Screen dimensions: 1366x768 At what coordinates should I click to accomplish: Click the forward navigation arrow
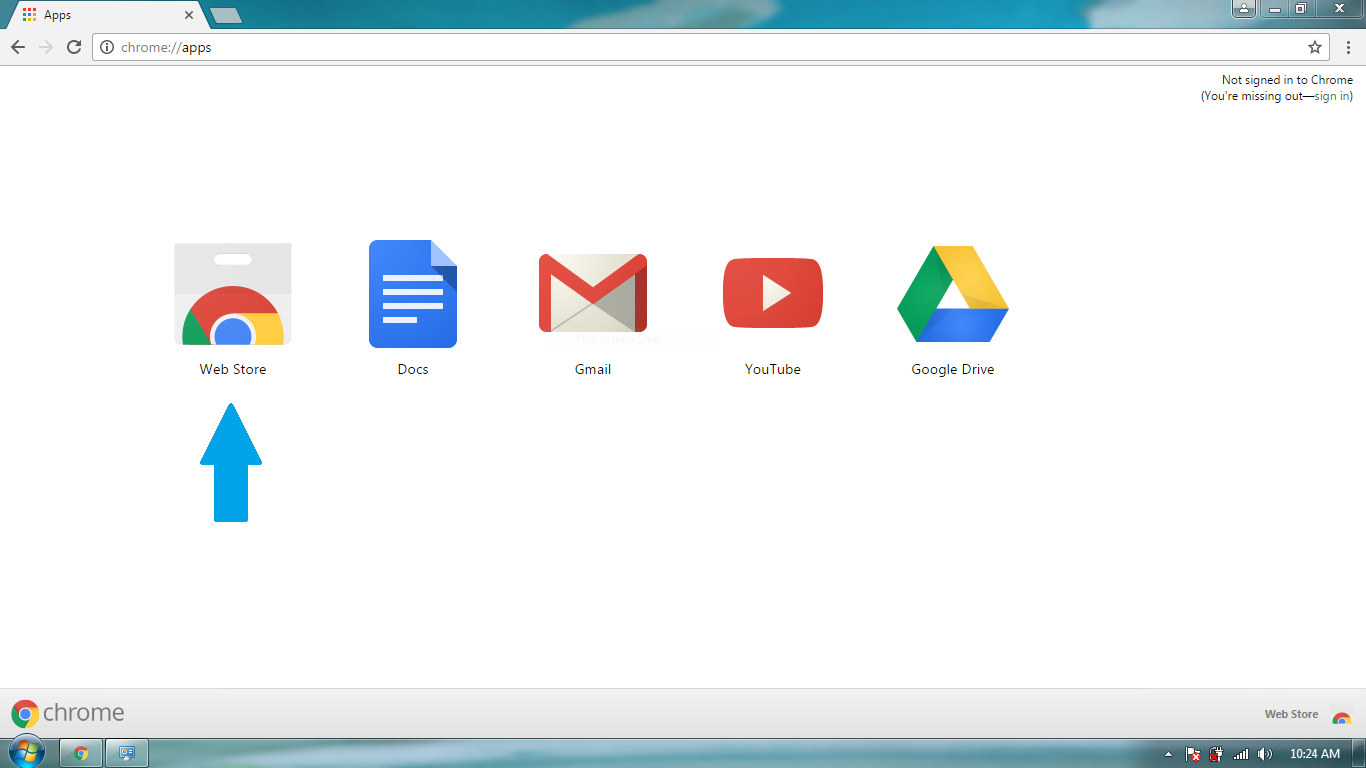click(46, 47)
